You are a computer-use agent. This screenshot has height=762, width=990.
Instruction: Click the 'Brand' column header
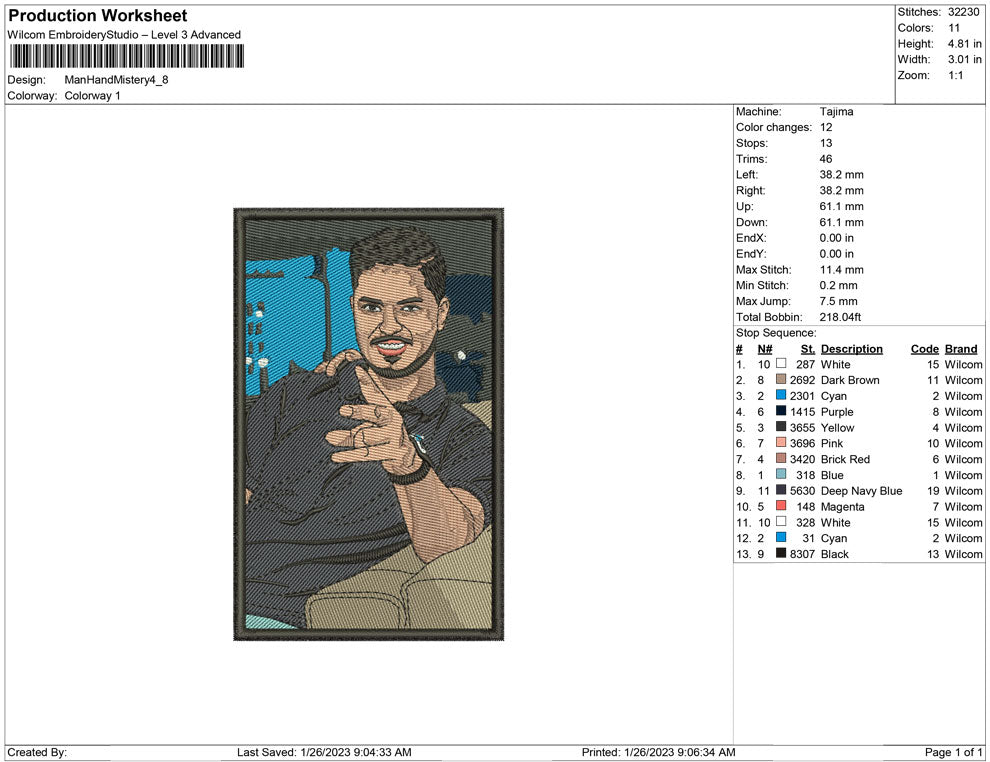pyautogui.click(x=961, y=349)
